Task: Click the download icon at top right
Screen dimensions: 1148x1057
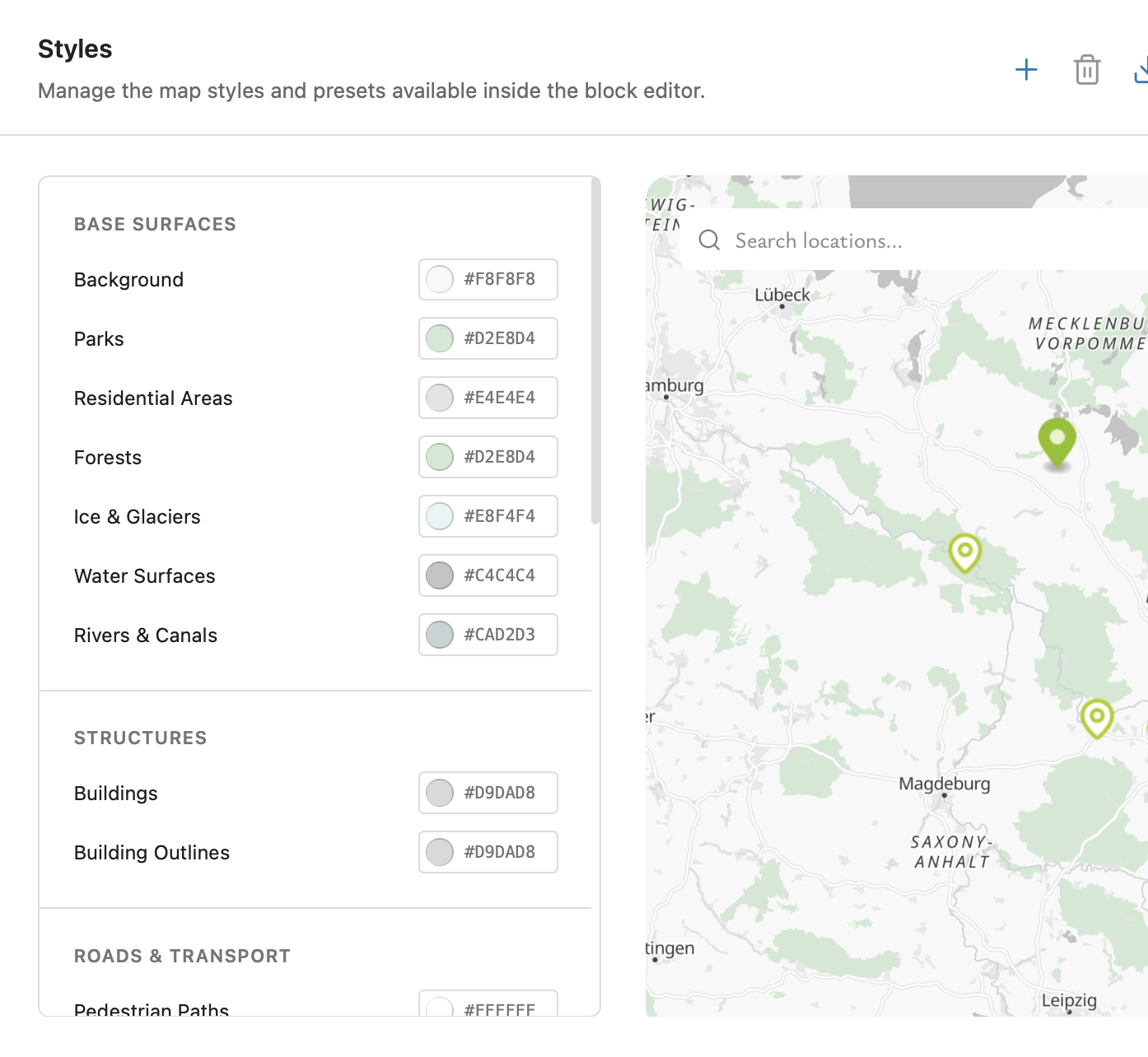Action: [x=1141, y=70]
